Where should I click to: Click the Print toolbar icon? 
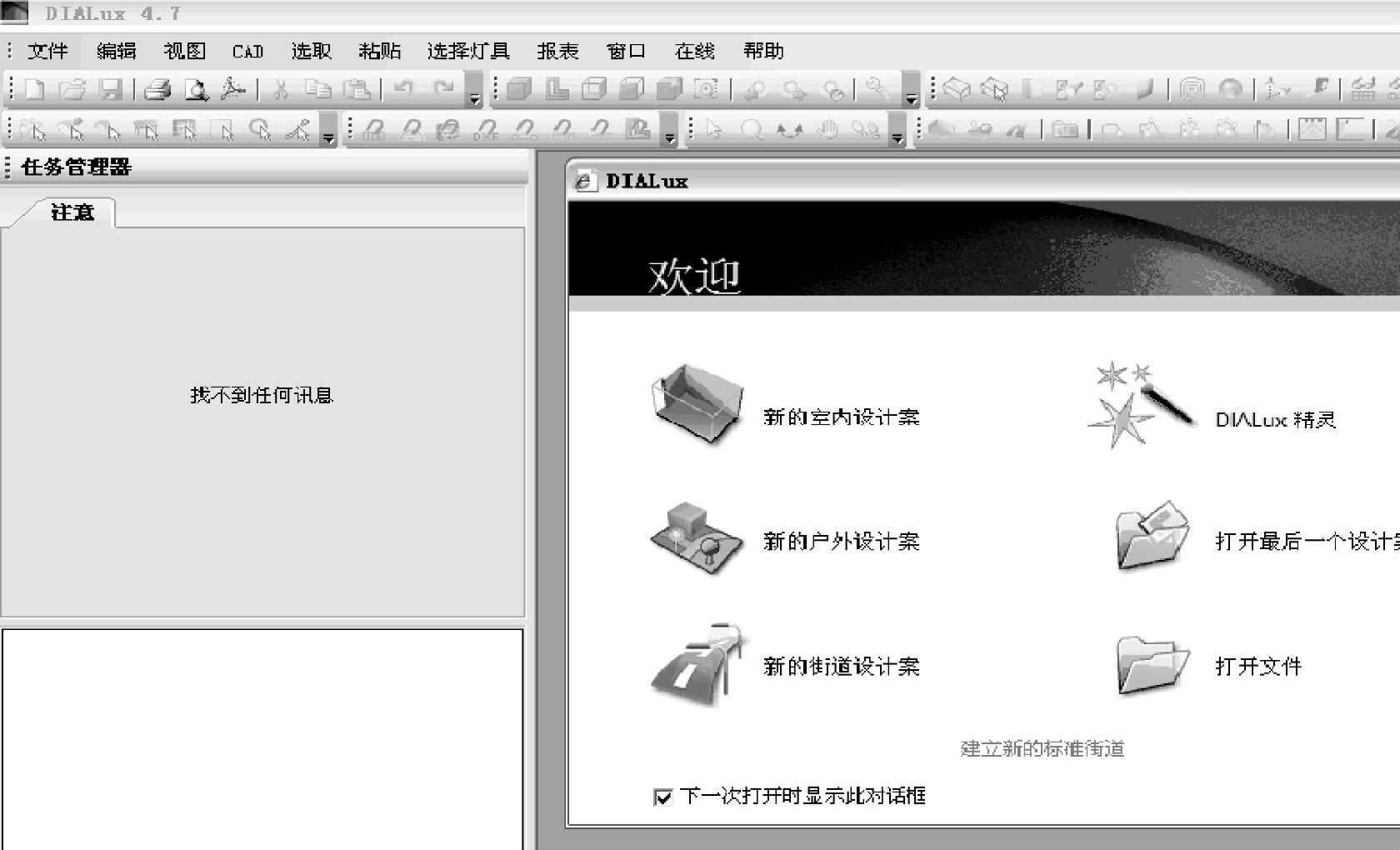click(x=157, y=89)
